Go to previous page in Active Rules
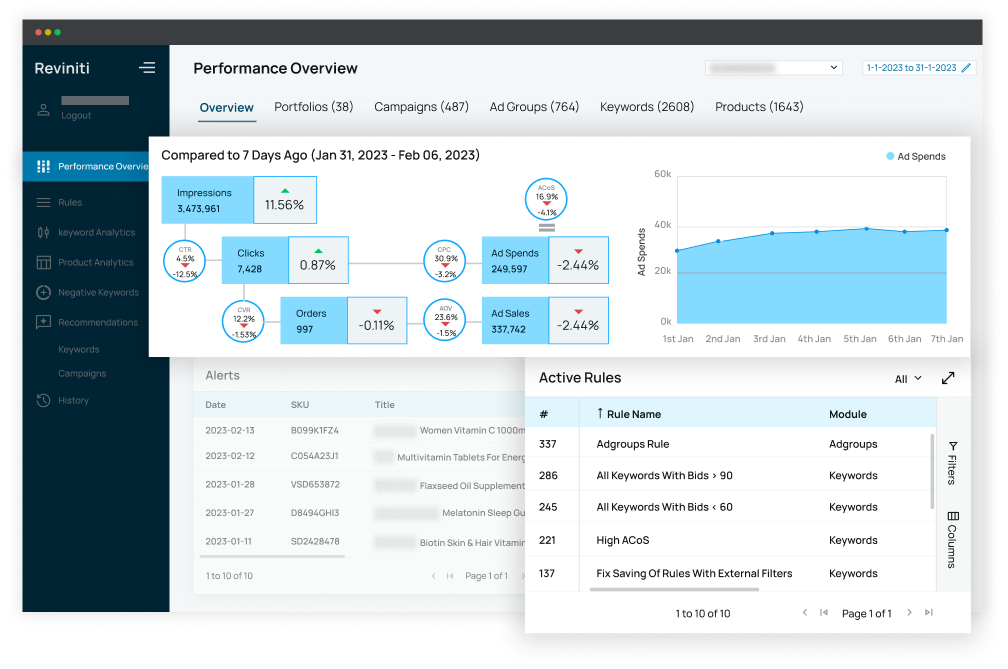Screen dimensions: 1008x669 coord(804,612)
